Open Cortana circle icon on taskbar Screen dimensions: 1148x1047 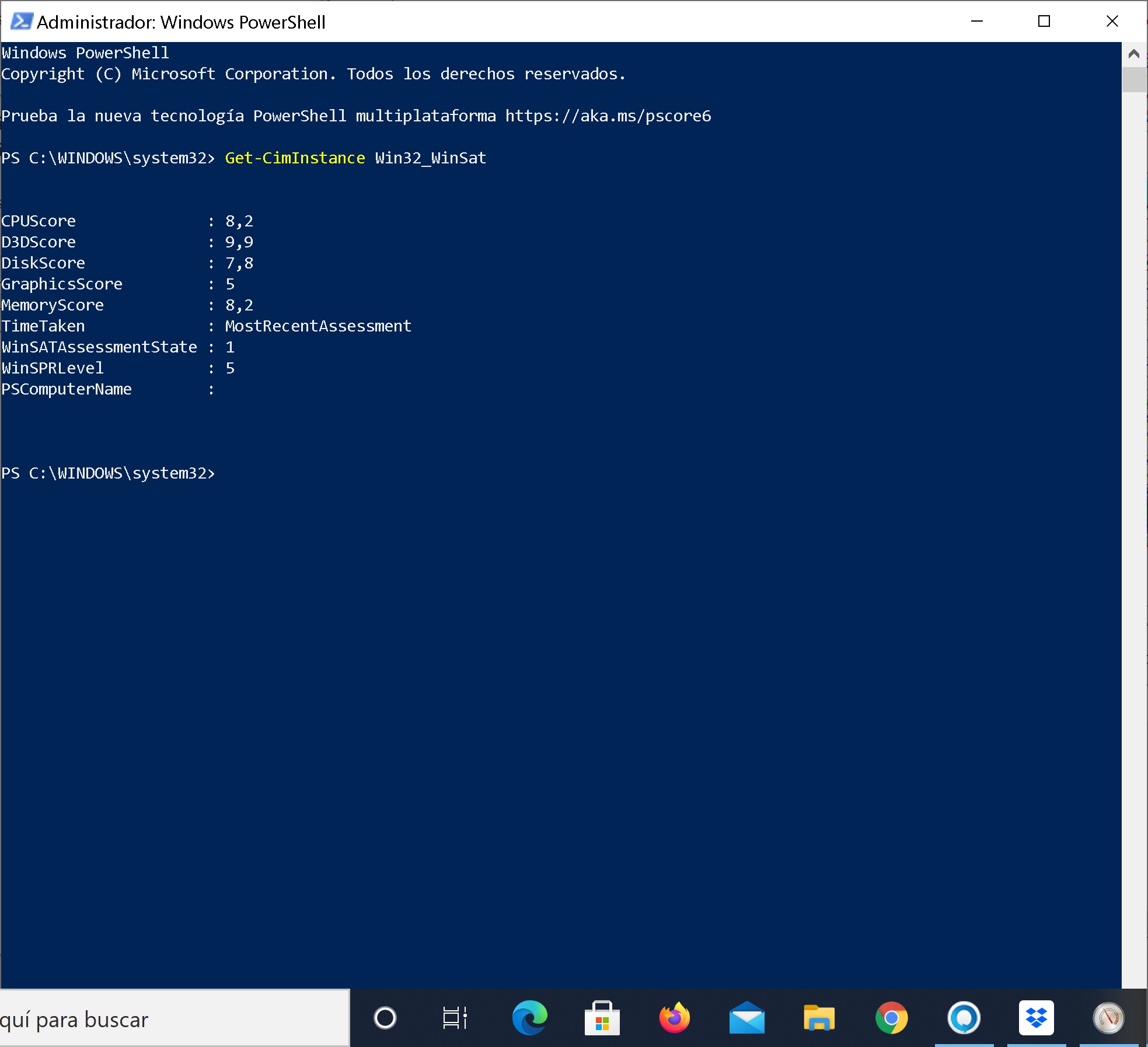point(385,1018)
